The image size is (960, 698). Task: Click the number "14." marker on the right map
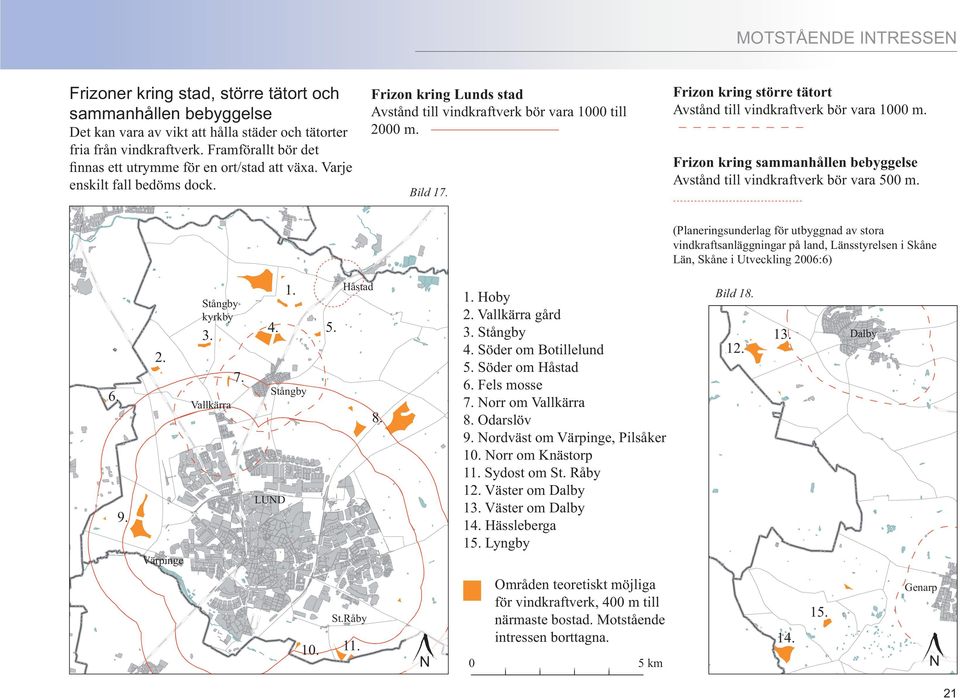[x=786, y=638]
